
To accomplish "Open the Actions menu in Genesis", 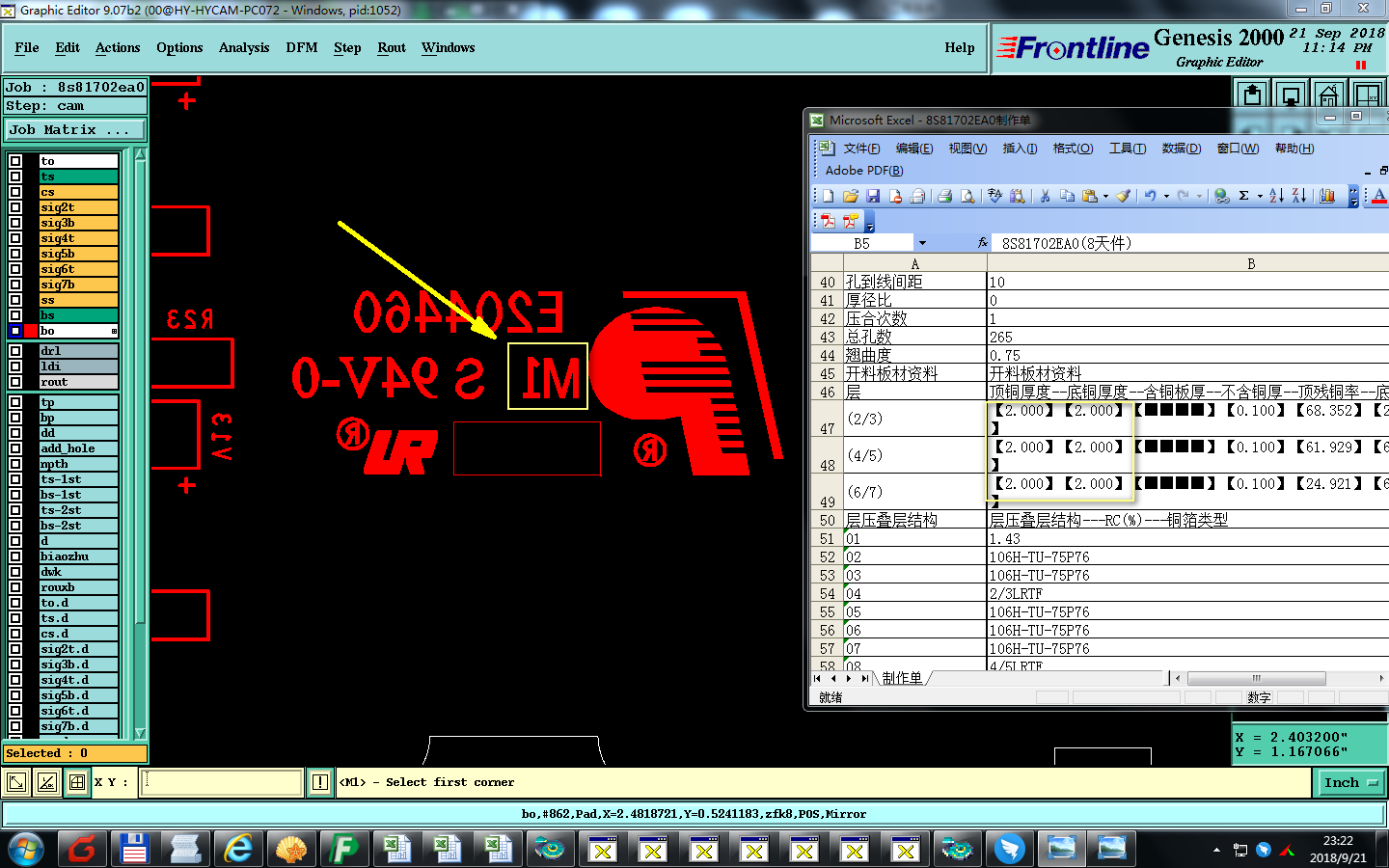I will click(118, 47).
